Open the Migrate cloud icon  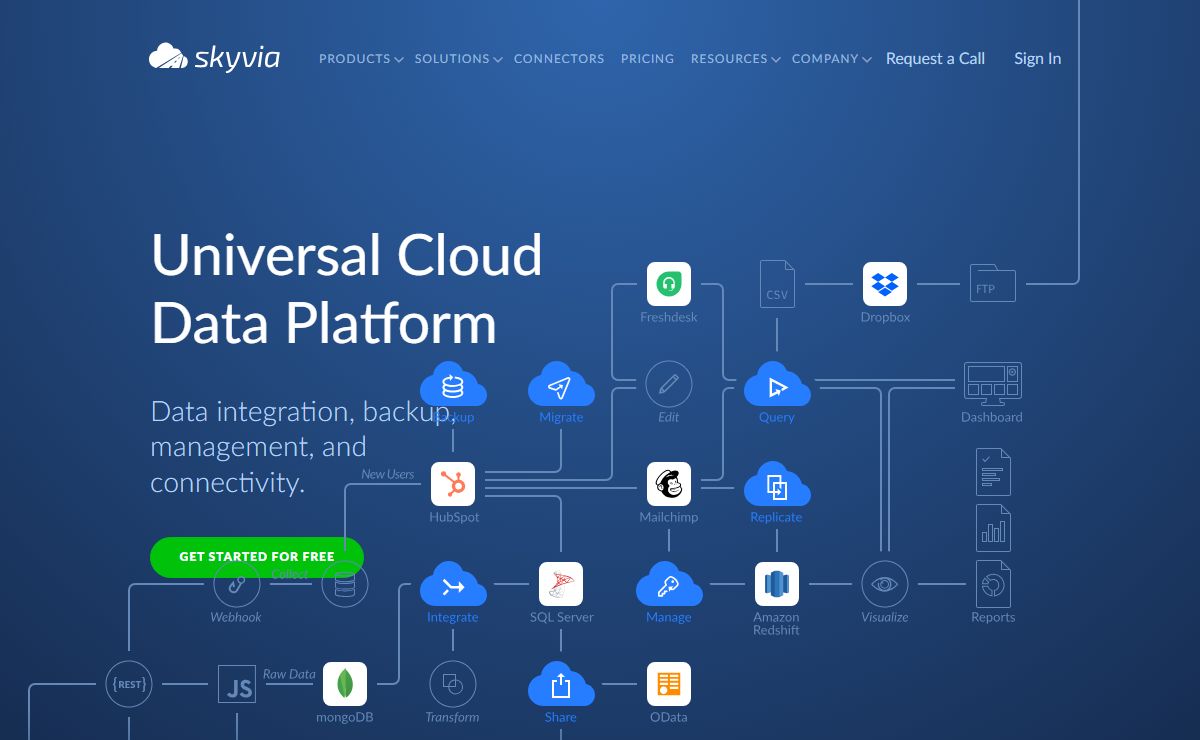tap(561, 386)
